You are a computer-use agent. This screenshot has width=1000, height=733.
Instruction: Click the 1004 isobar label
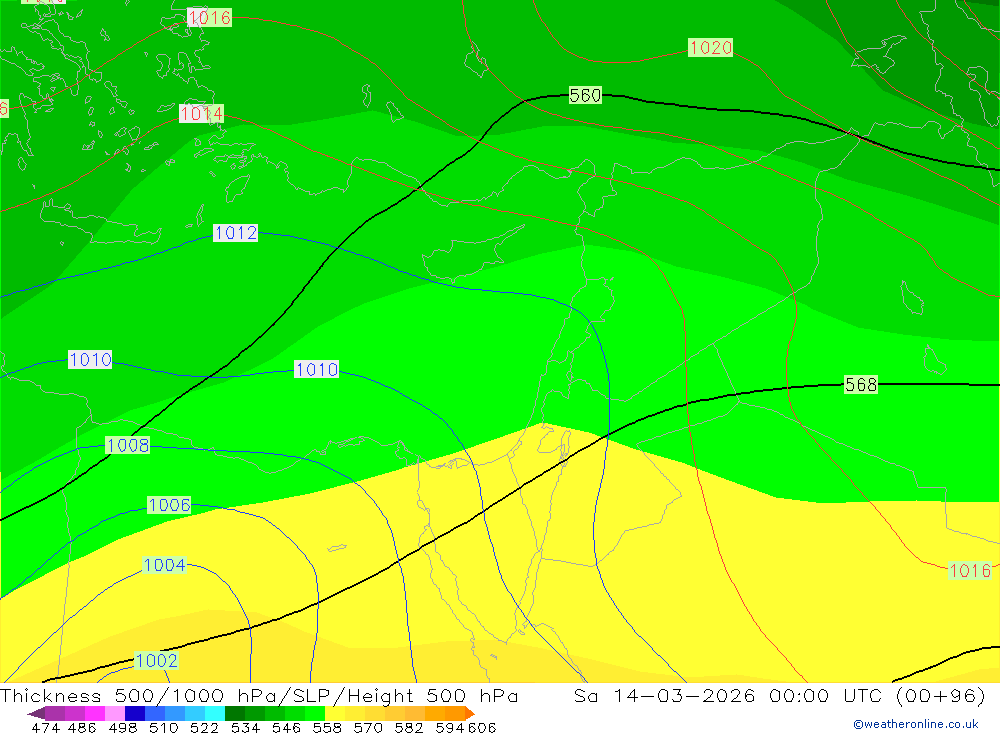(165, 565)
